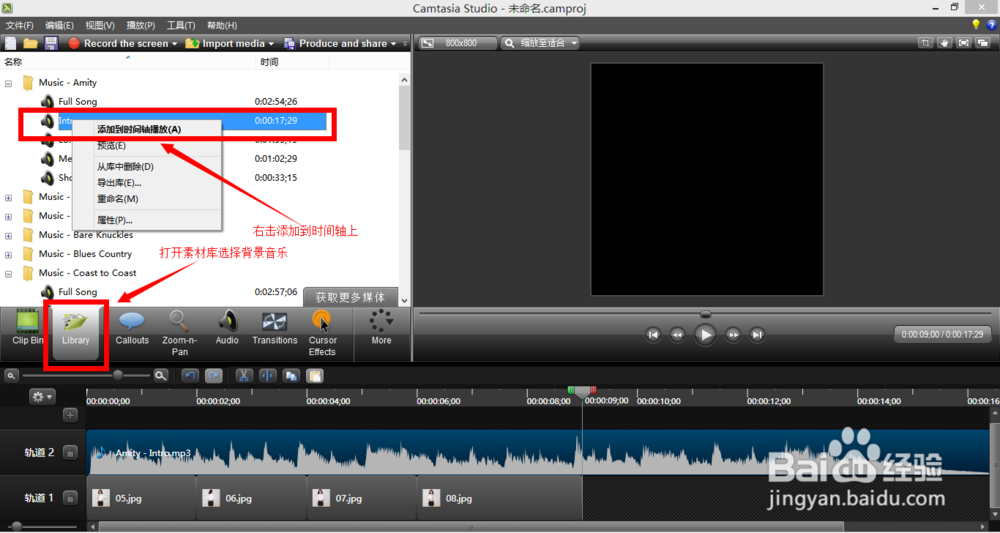Viewport: 1000px width, 533px height.
Task: Click the timeline zoom in magnifier
Action: 161,376
